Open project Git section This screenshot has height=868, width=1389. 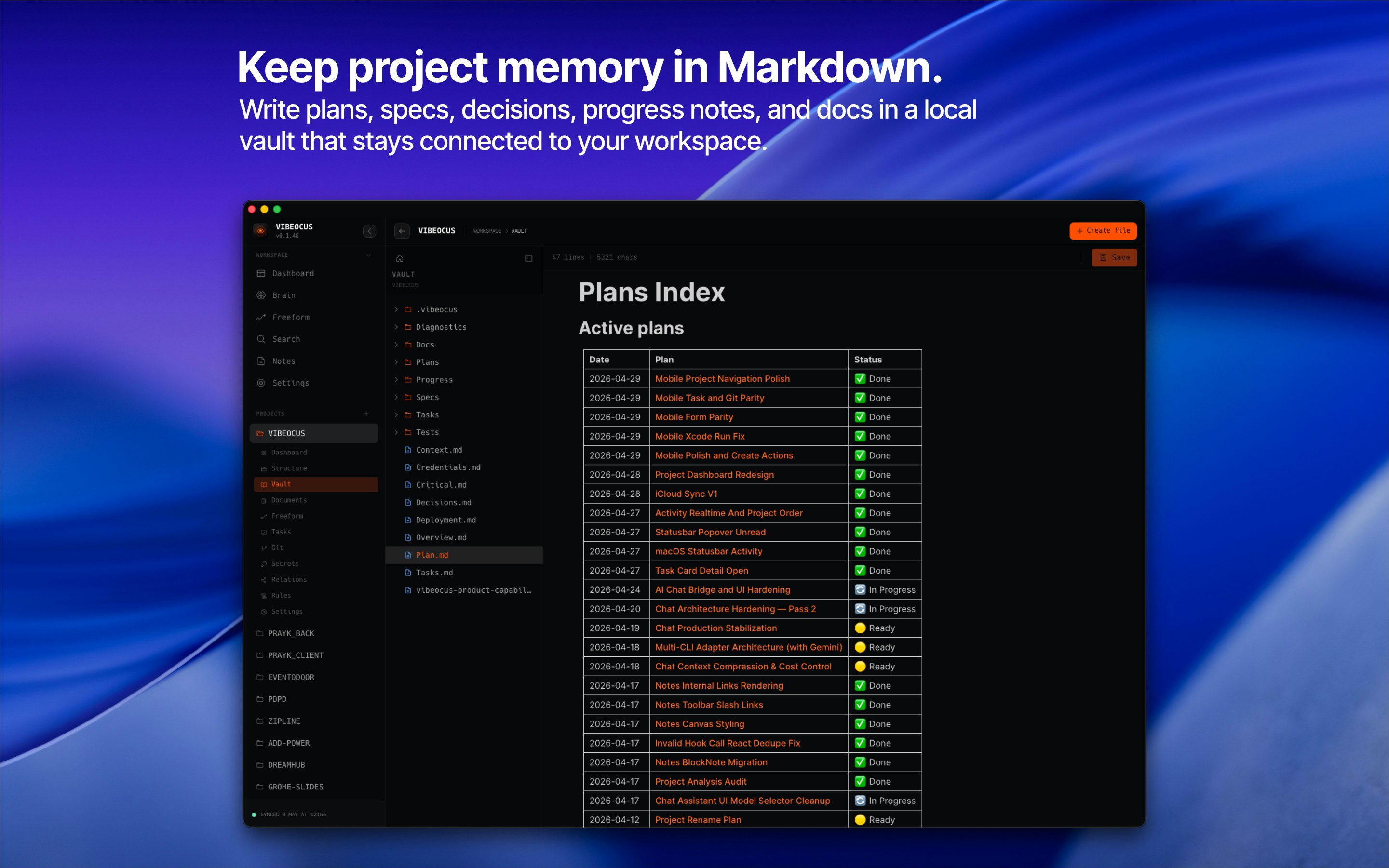click(316, 548)
